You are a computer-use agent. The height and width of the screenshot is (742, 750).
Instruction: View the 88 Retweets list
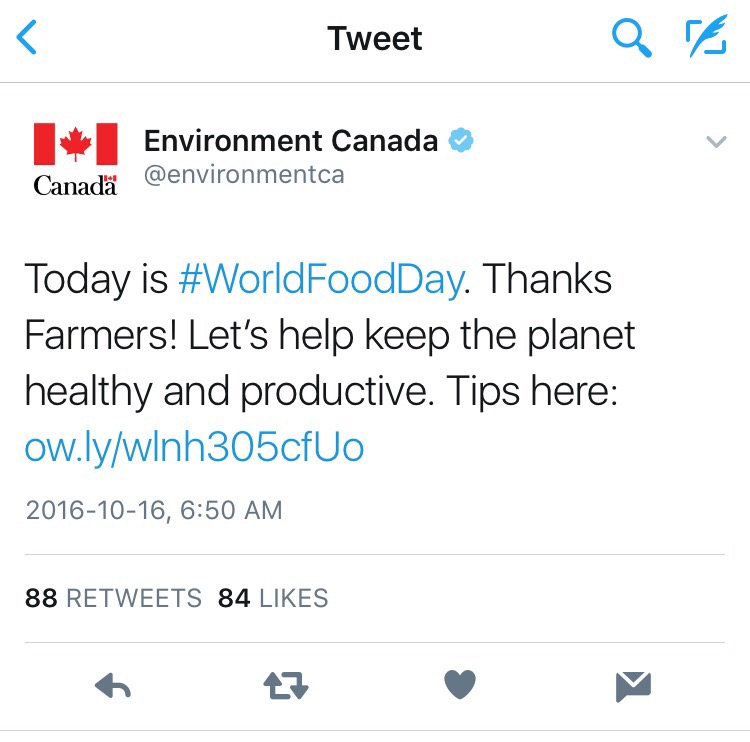tap(113, 598)
